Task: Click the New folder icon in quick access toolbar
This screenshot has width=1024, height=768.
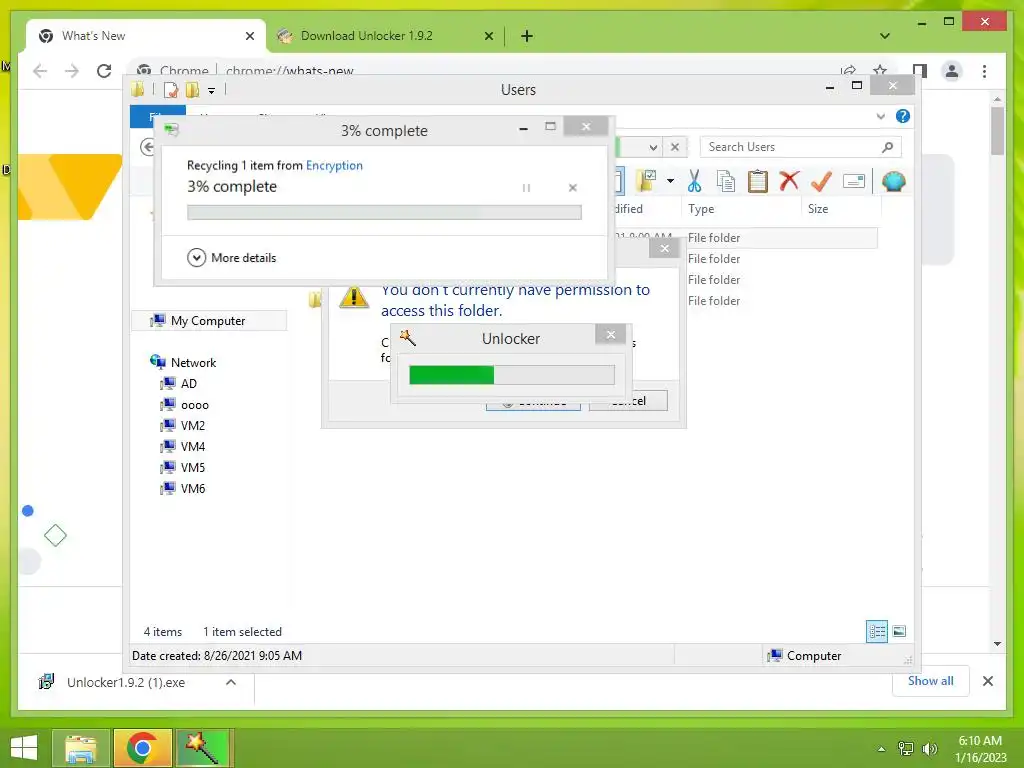Action: [x=192, y=90]
